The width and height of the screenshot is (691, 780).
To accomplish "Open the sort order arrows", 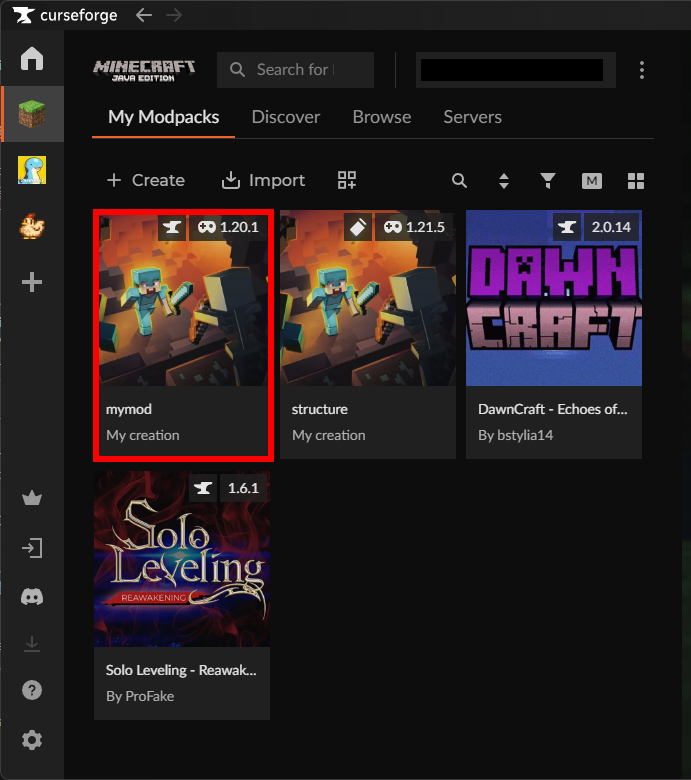I will coord(503,181).
